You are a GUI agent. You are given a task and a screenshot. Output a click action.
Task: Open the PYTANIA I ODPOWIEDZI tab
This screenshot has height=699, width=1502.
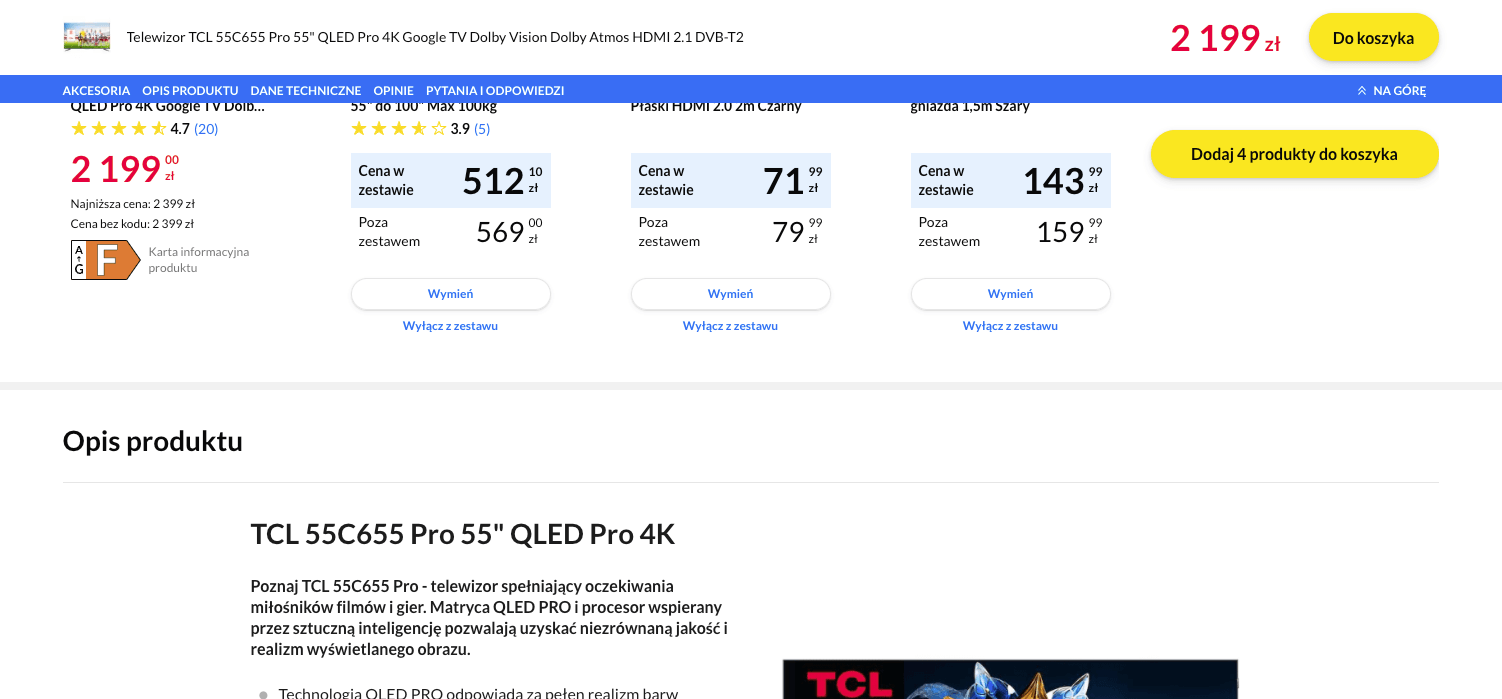pyautogui.click(x=495, y=90)
